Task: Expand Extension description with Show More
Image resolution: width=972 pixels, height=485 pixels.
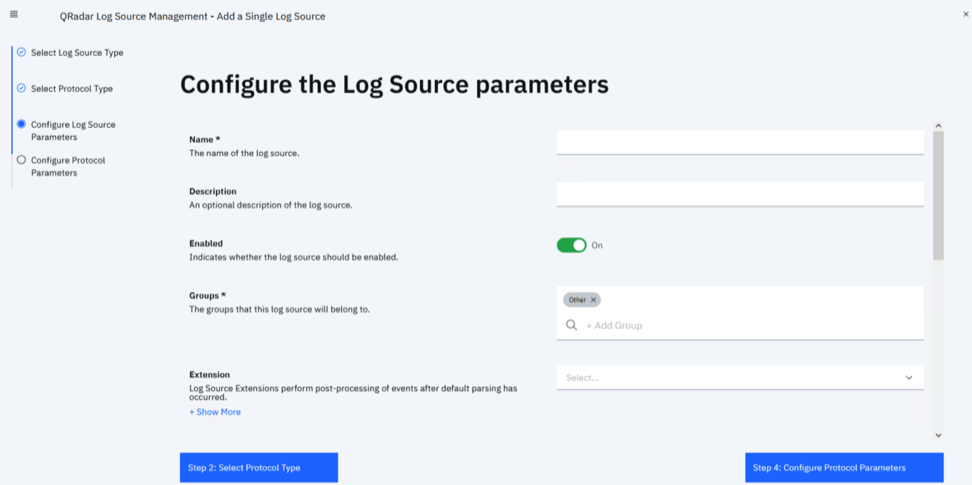Action: click(x=215, y=412)
